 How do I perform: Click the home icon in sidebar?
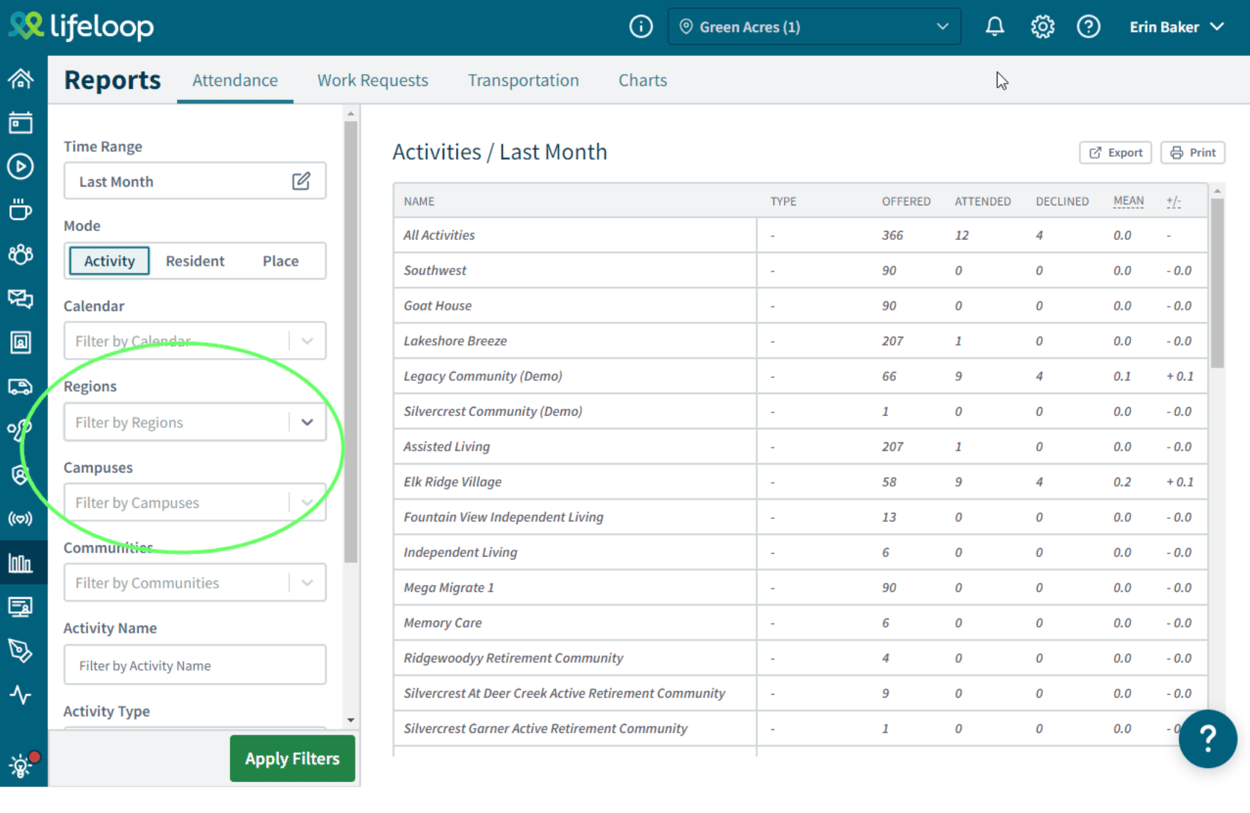[20, 79]
